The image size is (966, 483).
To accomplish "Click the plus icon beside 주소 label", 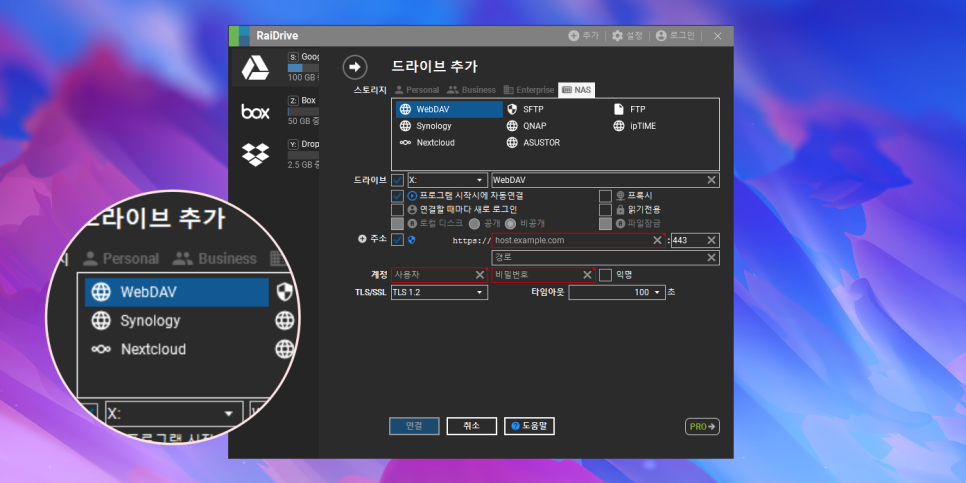I will (362, 239).
